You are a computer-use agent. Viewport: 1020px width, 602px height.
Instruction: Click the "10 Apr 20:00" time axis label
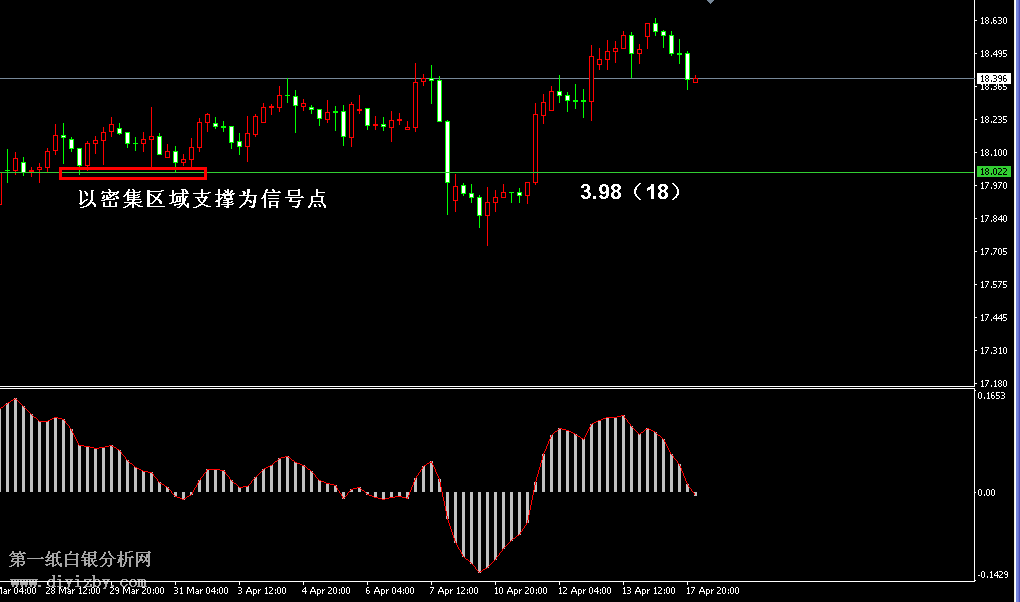[518, 591]
